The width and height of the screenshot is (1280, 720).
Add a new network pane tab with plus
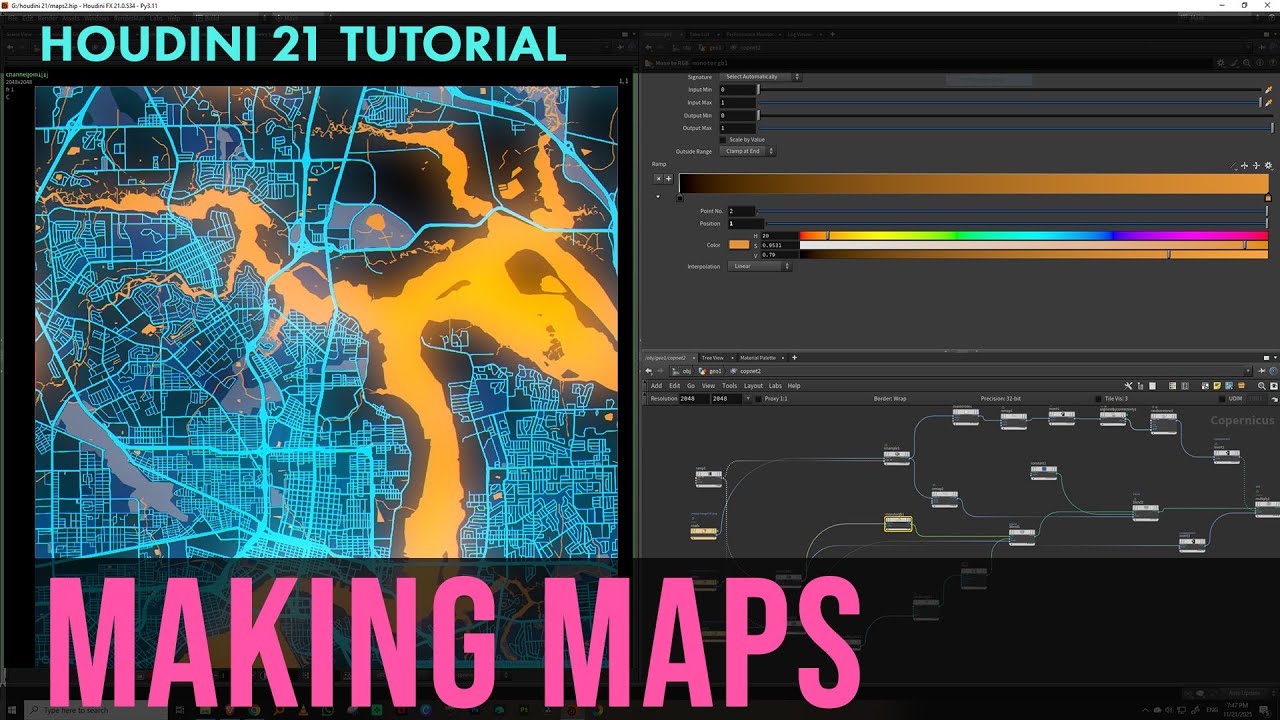(794, 358)
